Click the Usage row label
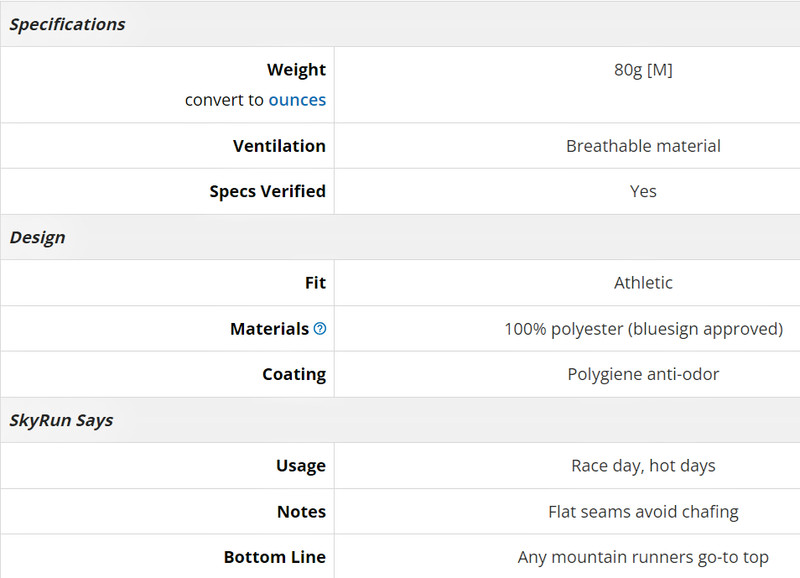 301,466
